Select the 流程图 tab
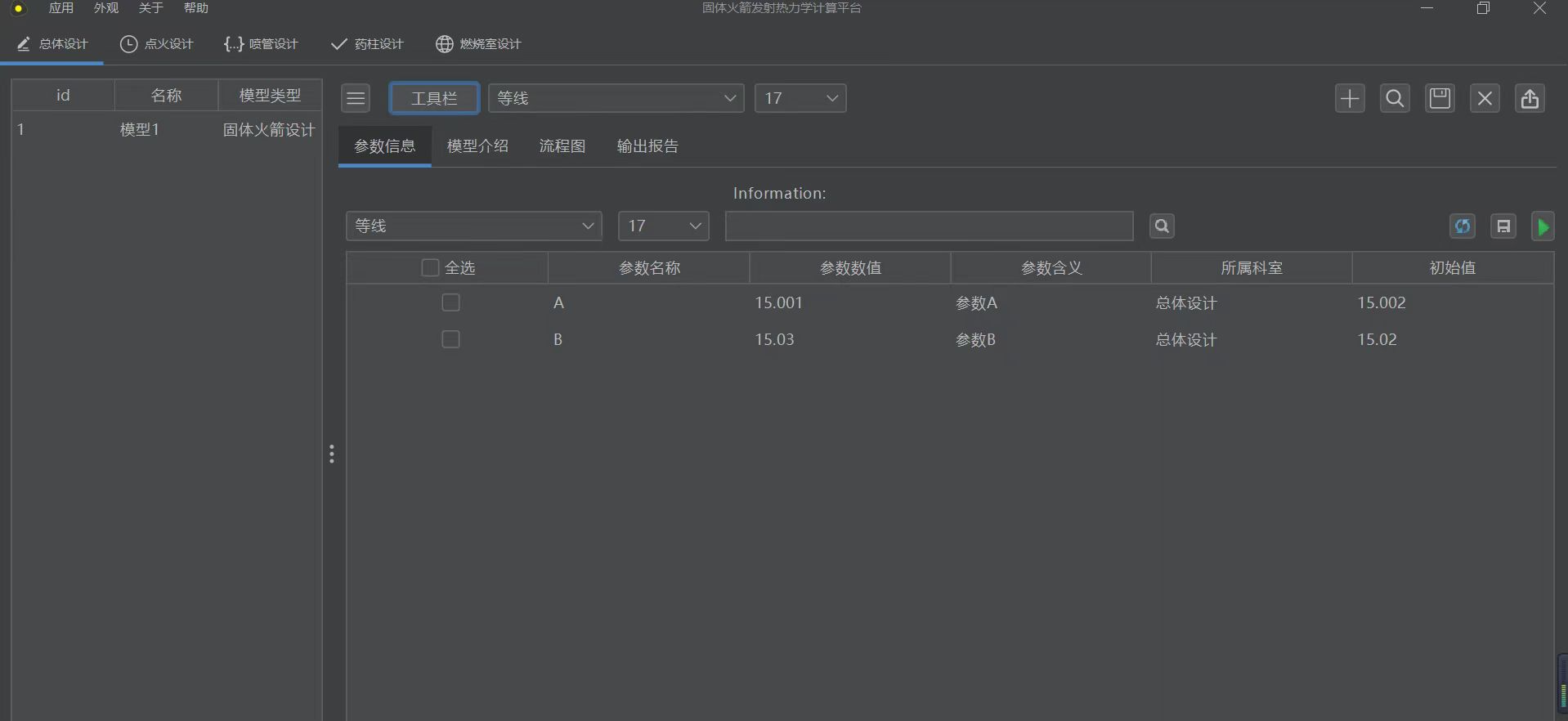 click(562, 146)
